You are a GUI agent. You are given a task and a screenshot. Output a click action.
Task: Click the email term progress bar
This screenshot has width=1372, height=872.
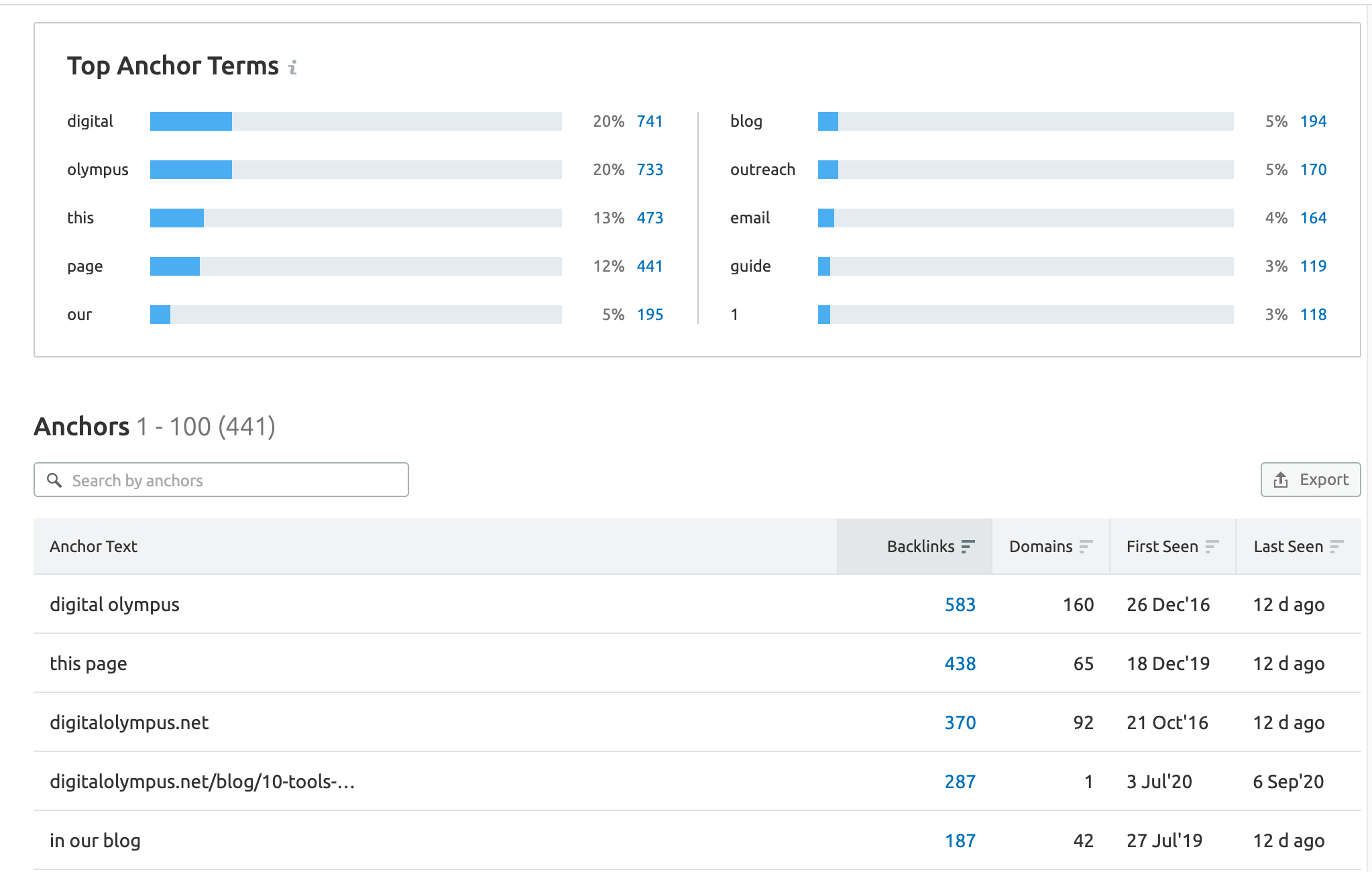pyautogui.click(x=1026, y=218)
